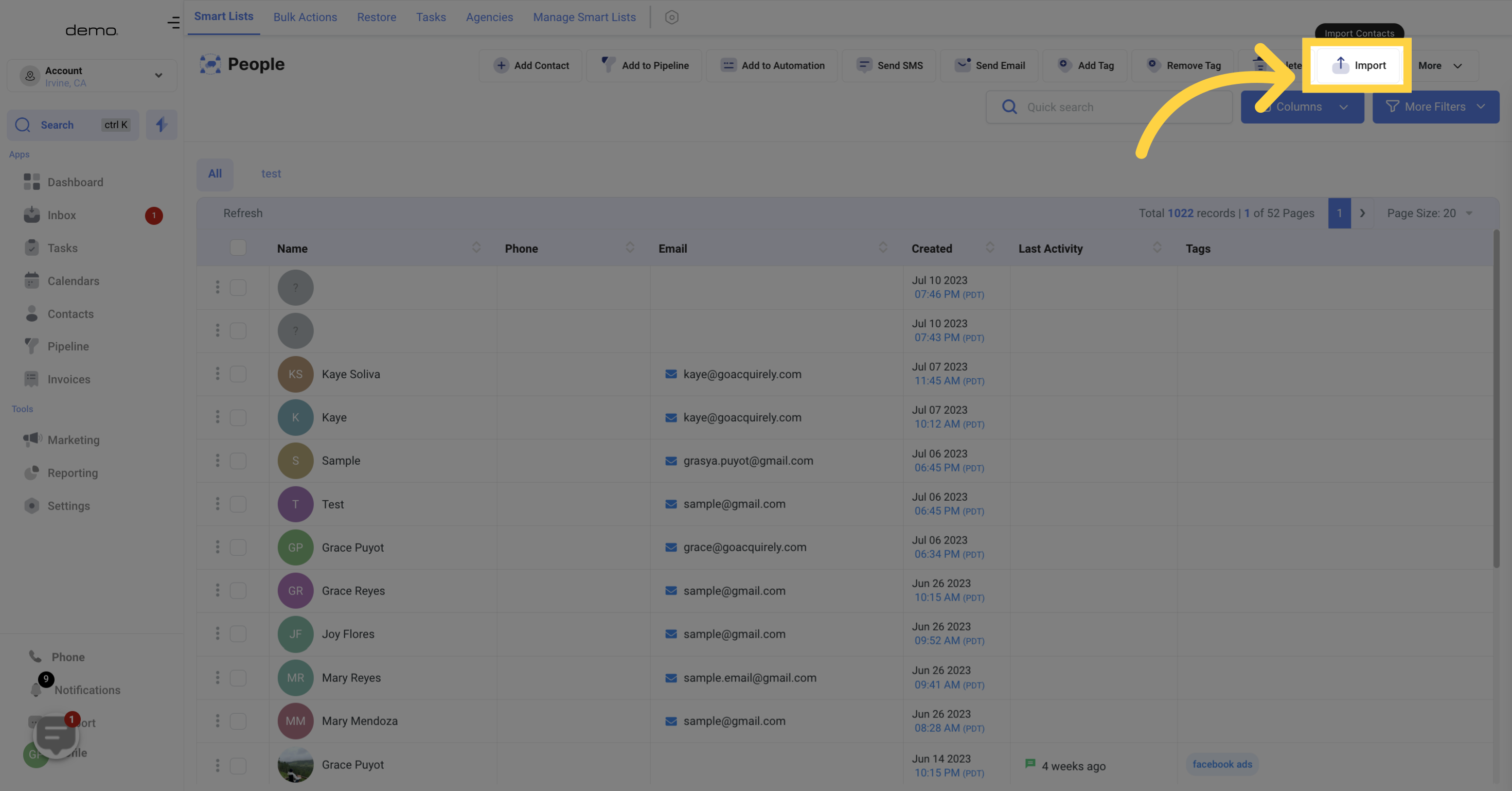This screenshot has height=791, width=1512.
Task: Switch to the top Tasks tab
Action: (431, 17)
